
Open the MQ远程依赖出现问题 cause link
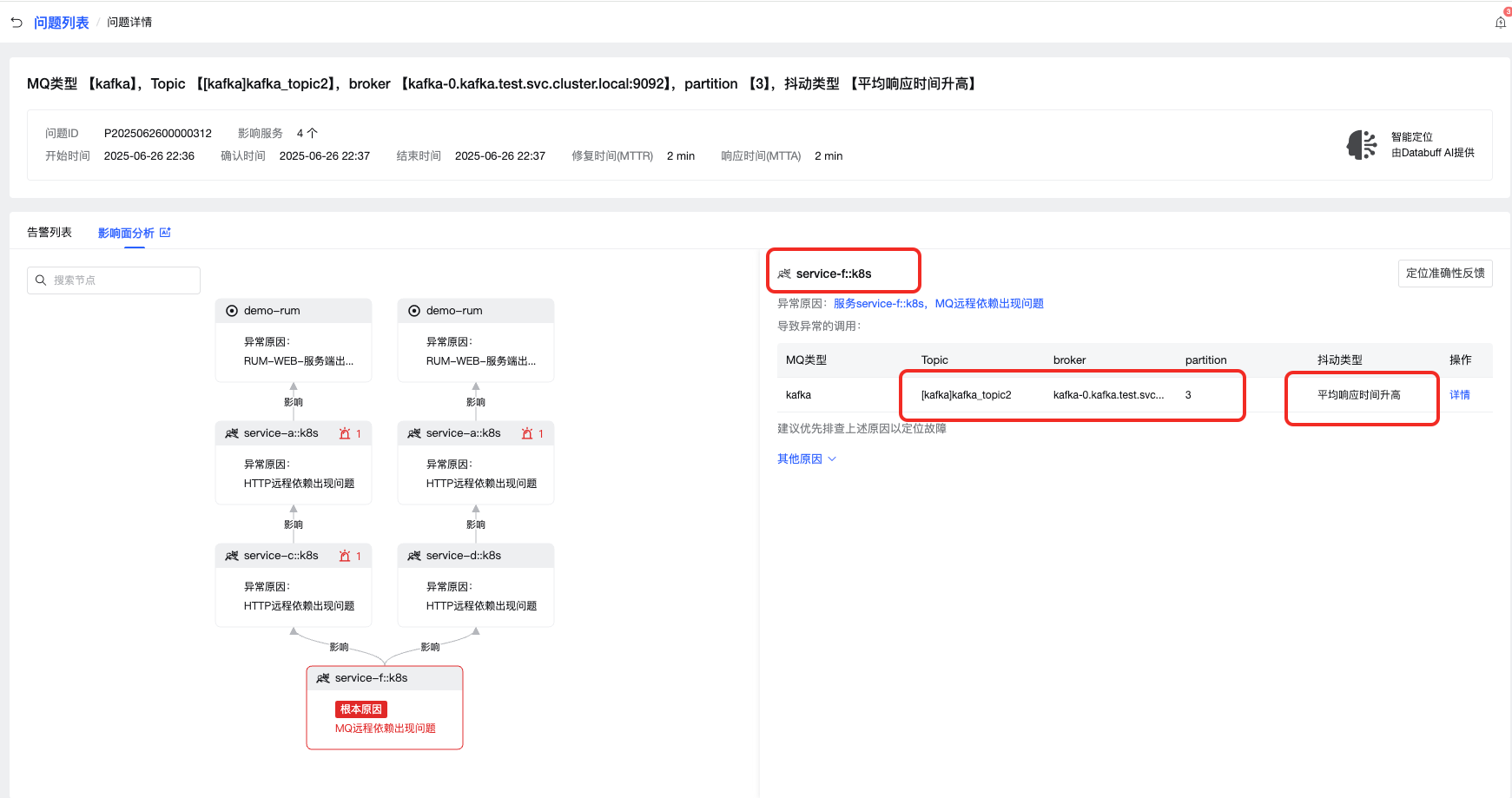point(989,303)
